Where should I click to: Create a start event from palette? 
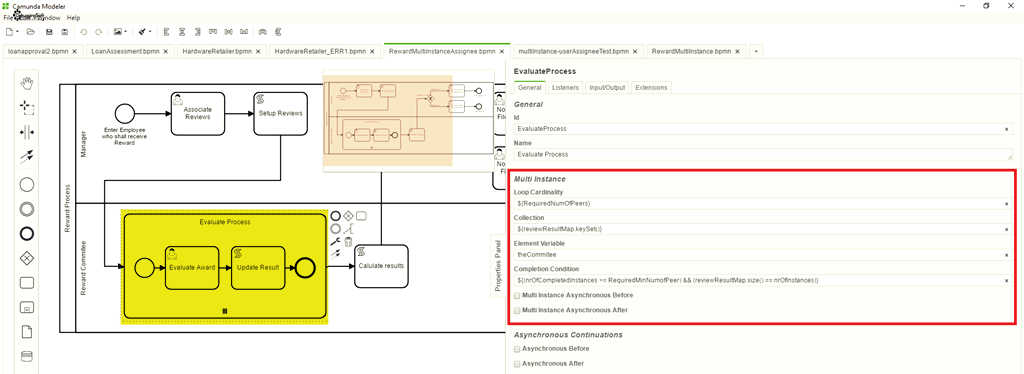[x=27, y=185]
